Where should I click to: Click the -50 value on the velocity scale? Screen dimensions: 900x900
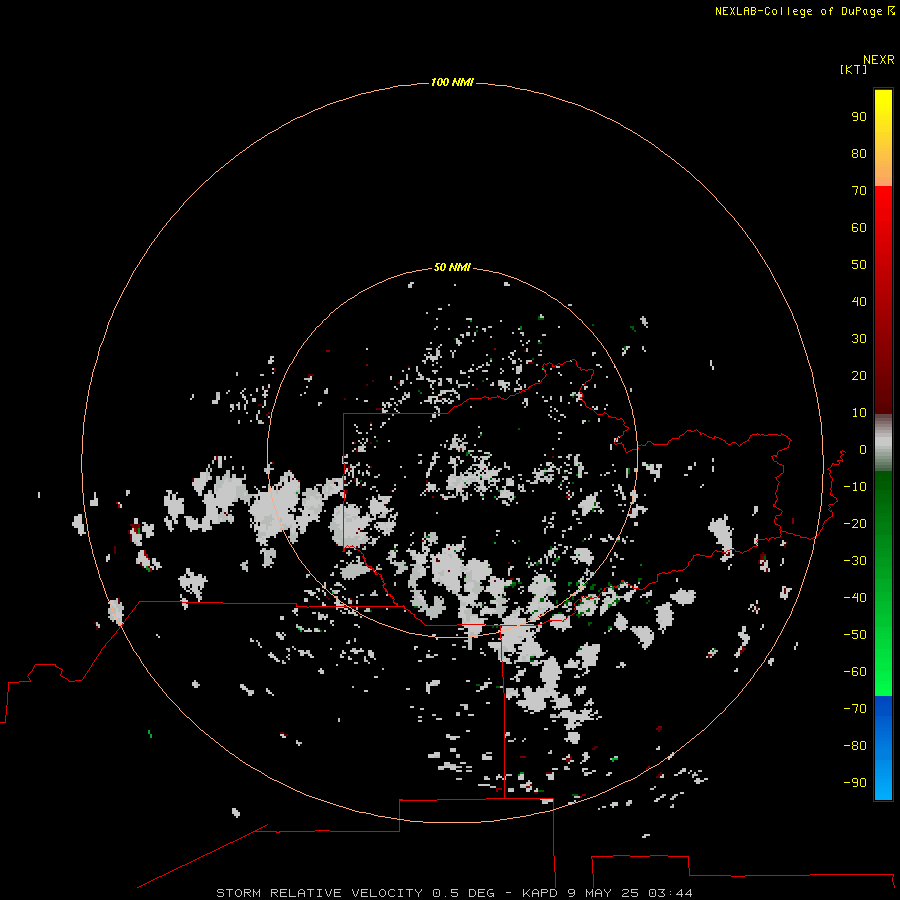(x=855, y=635)
